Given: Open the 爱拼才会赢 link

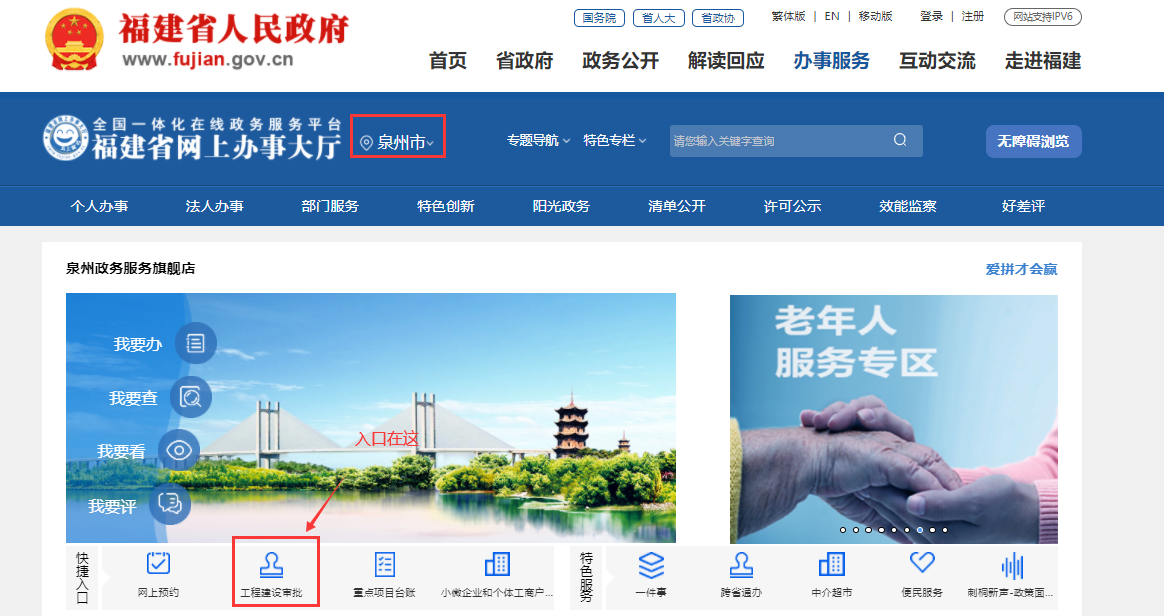Looking at the screenshot, I should (1021, 269).
